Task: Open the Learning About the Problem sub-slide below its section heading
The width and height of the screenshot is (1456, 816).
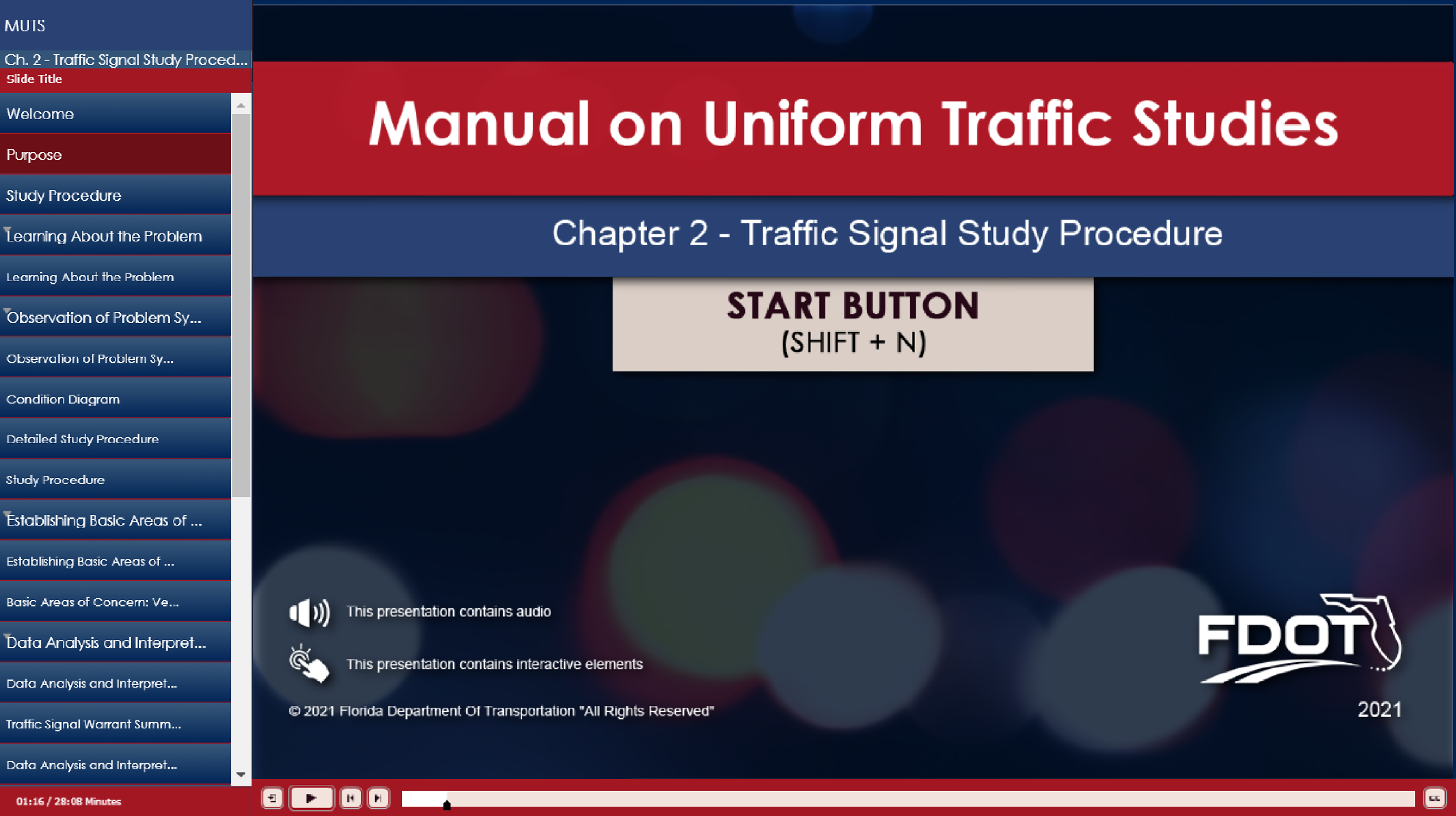Action: (115, 277)
